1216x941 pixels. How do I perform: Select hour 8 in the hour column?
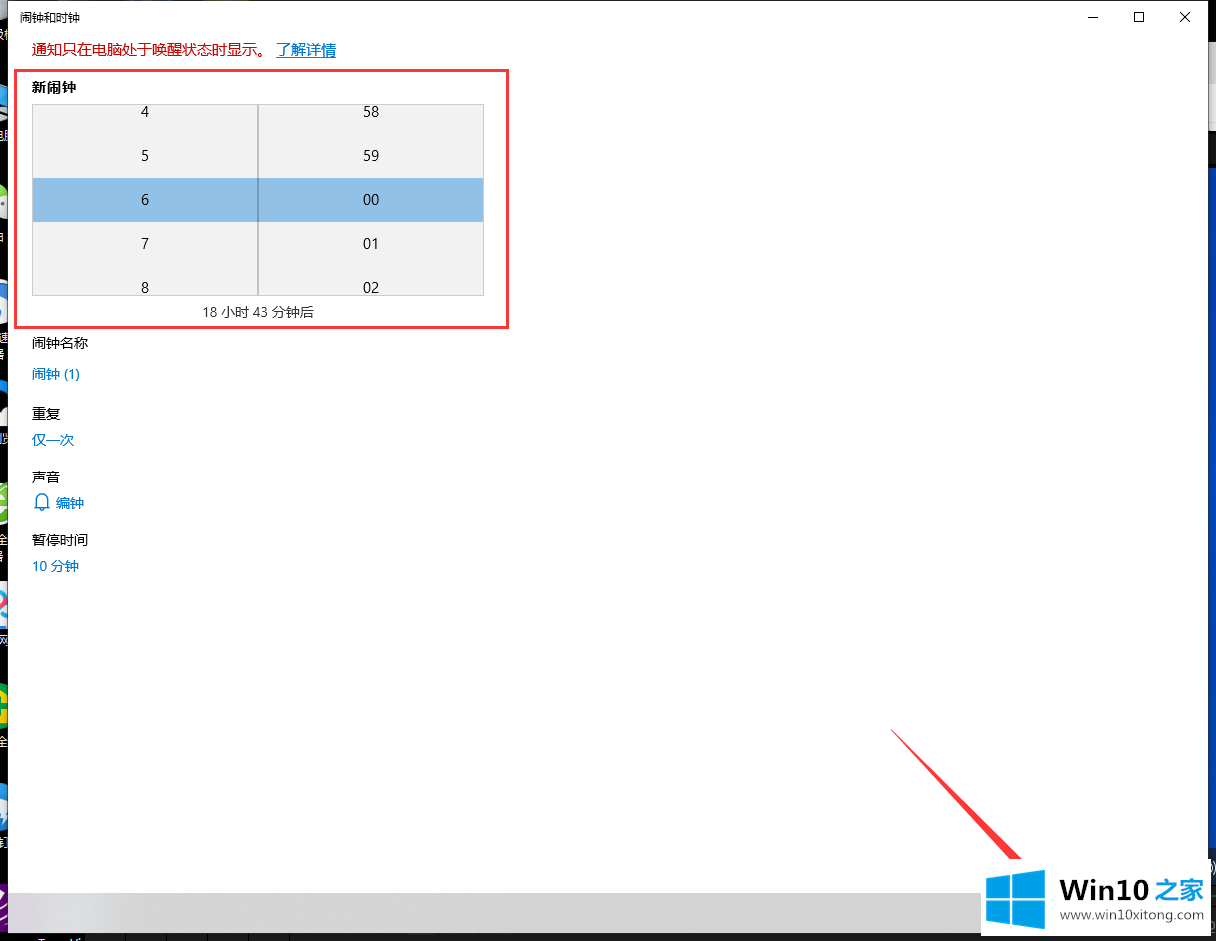[x=145, y=286]
